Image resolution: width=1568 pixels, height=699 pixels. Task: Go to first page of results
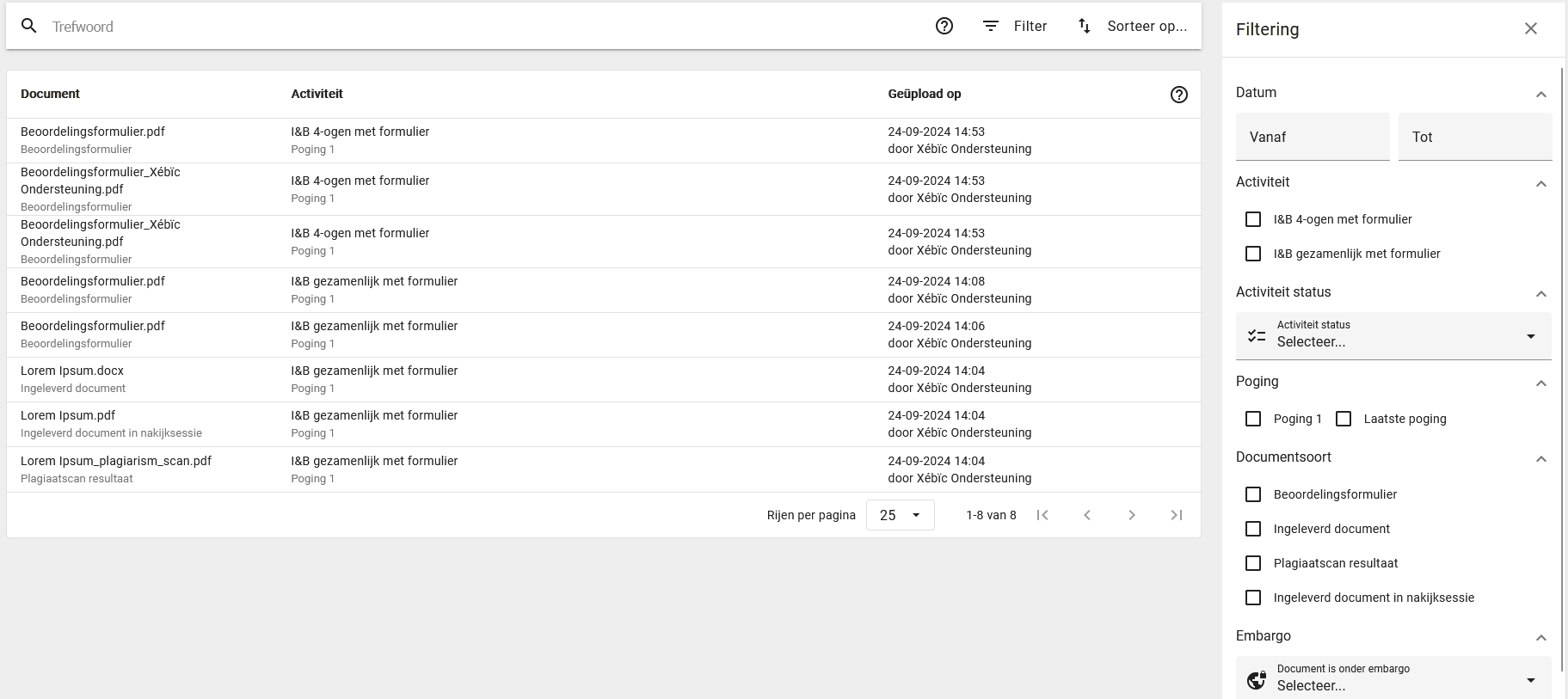[1042, 515]
